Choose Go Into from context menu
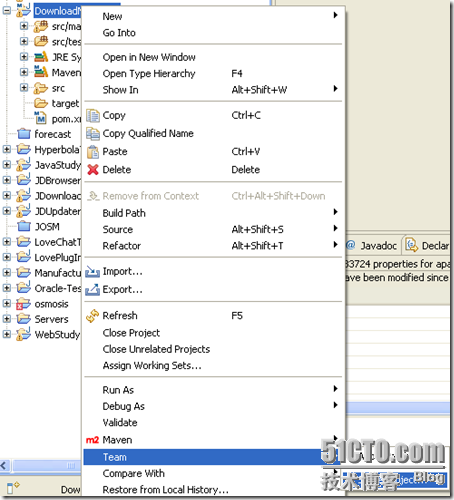454x500 pixels. [213, 33]
